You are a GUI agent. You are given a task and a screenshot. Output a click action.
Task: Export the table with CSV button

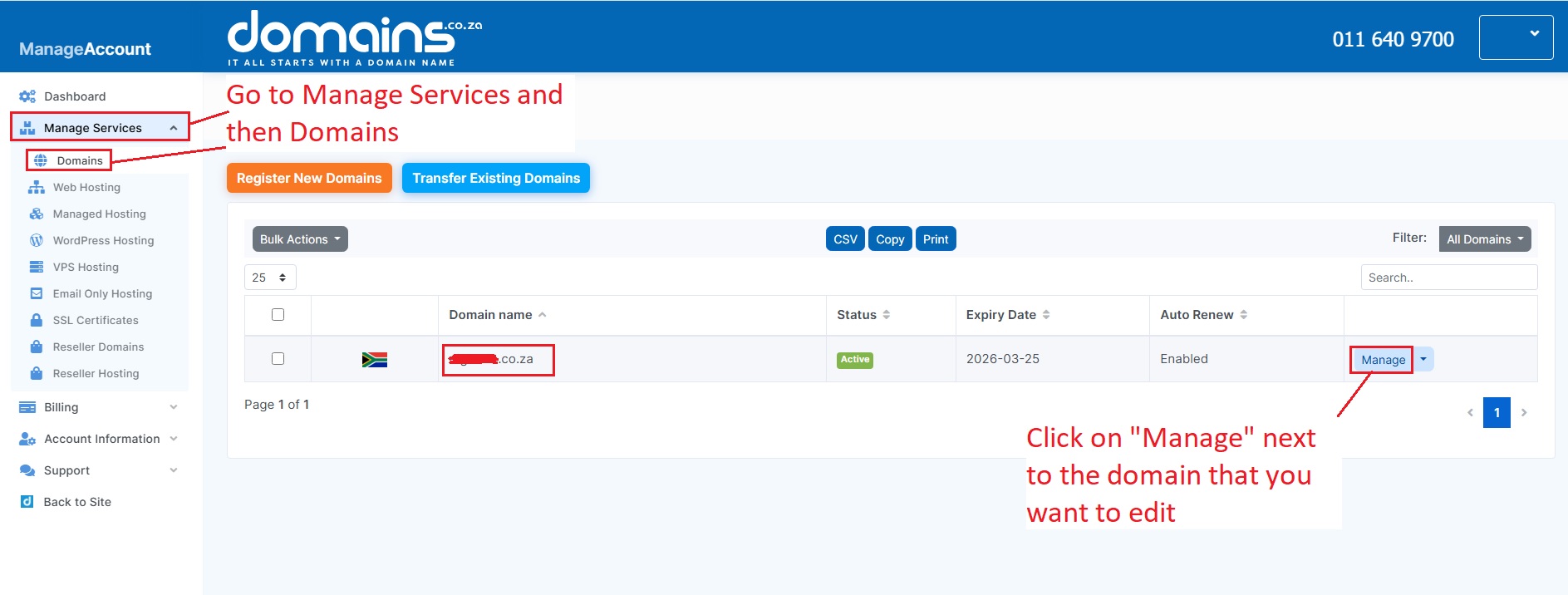(845, 239)
